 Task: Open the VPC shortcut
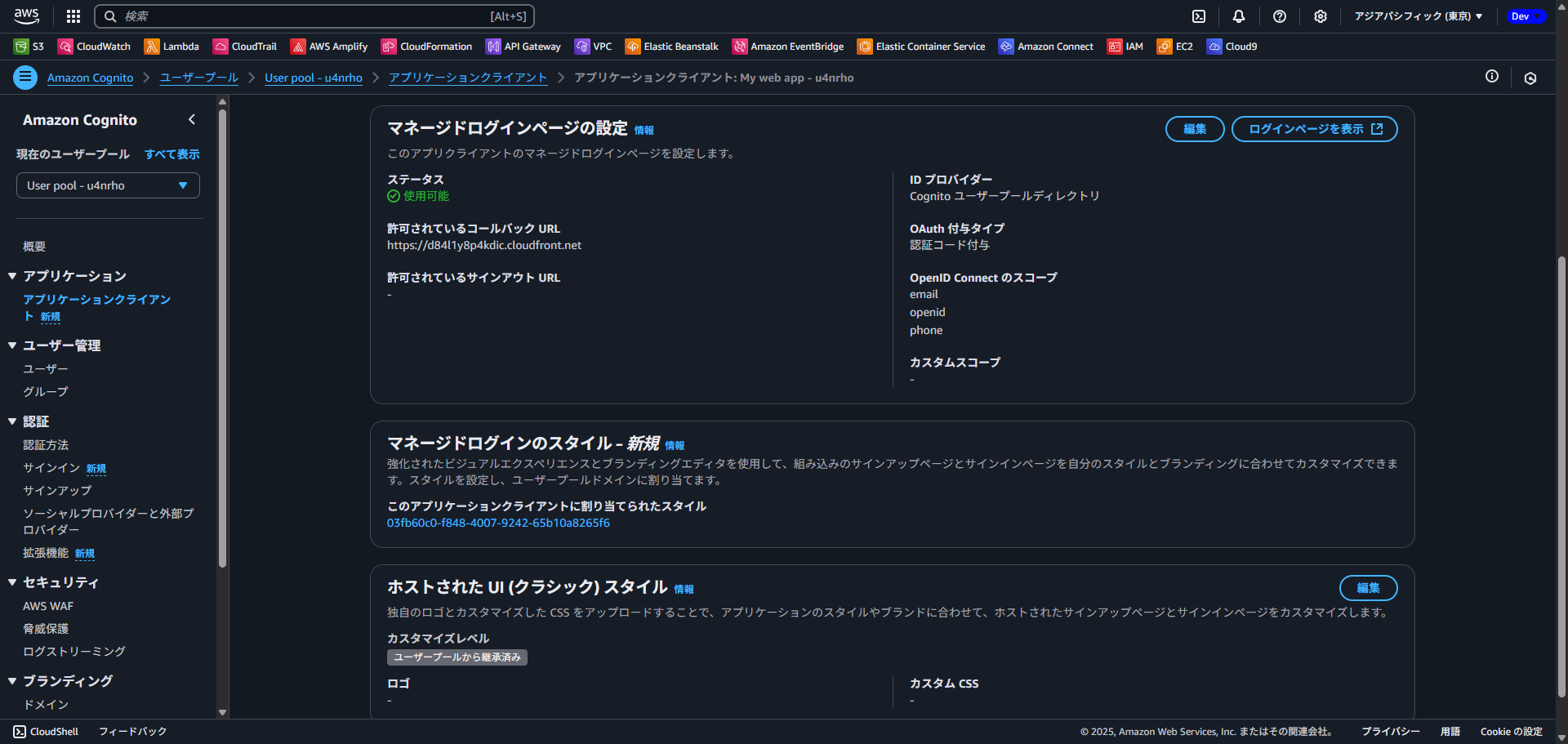(x=593, y=47)
